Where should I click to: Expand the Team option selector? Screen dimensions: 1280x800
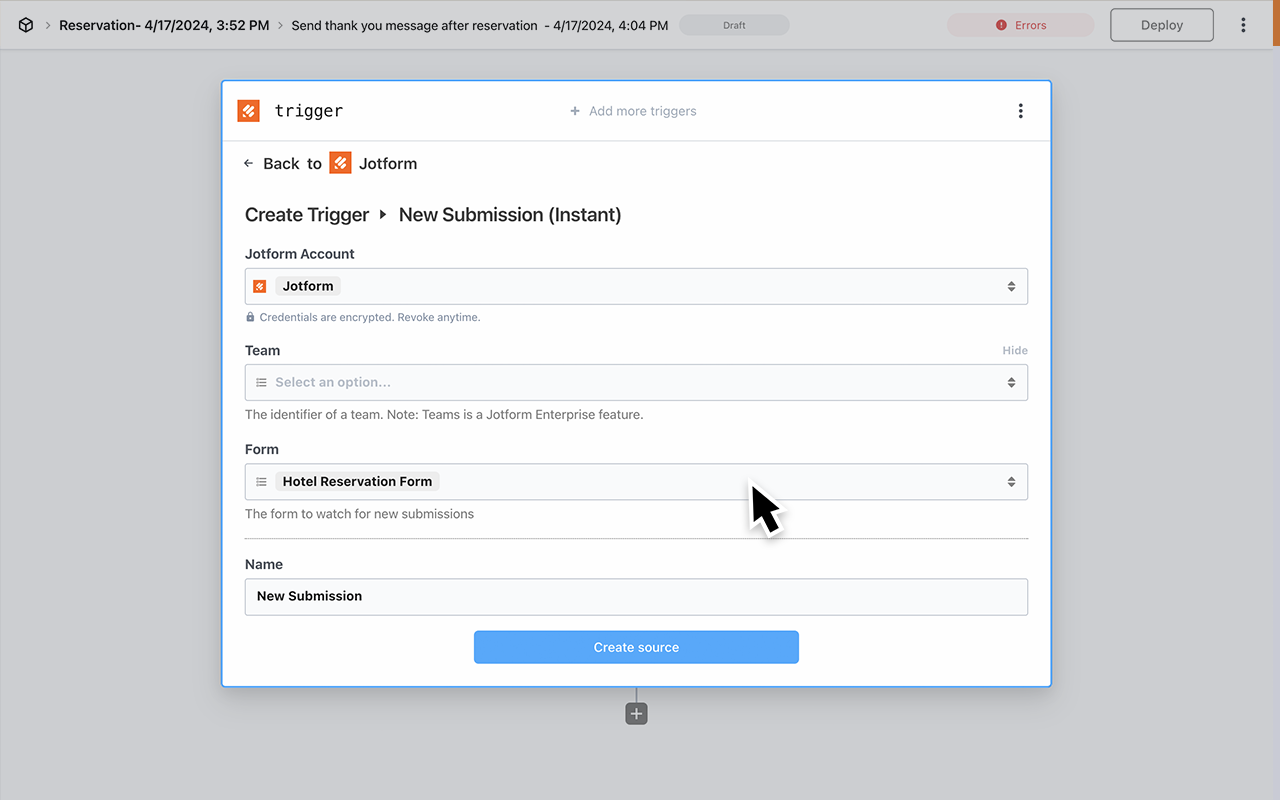coord(1012,382)
